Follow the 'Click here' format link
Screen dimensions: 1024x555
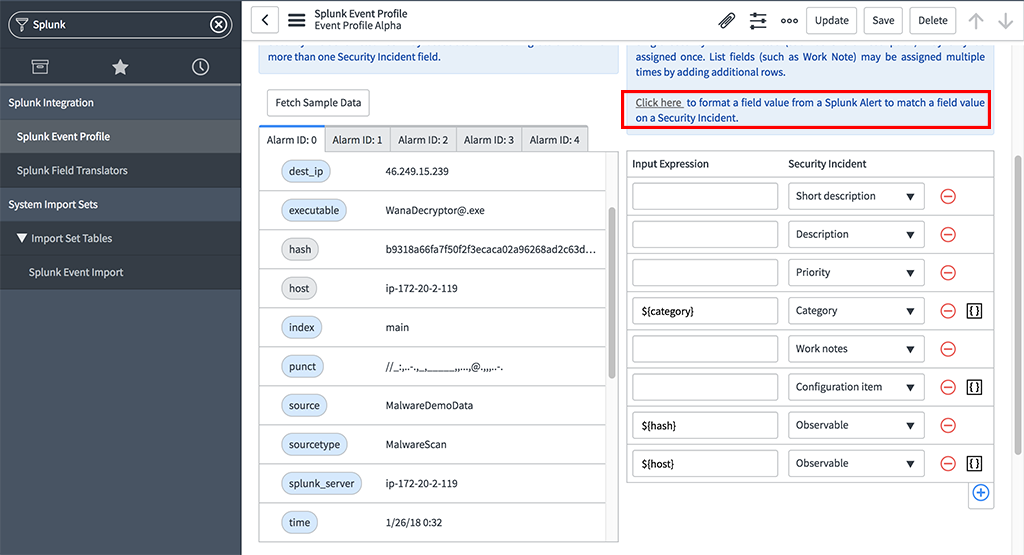[x=658, y=103]
